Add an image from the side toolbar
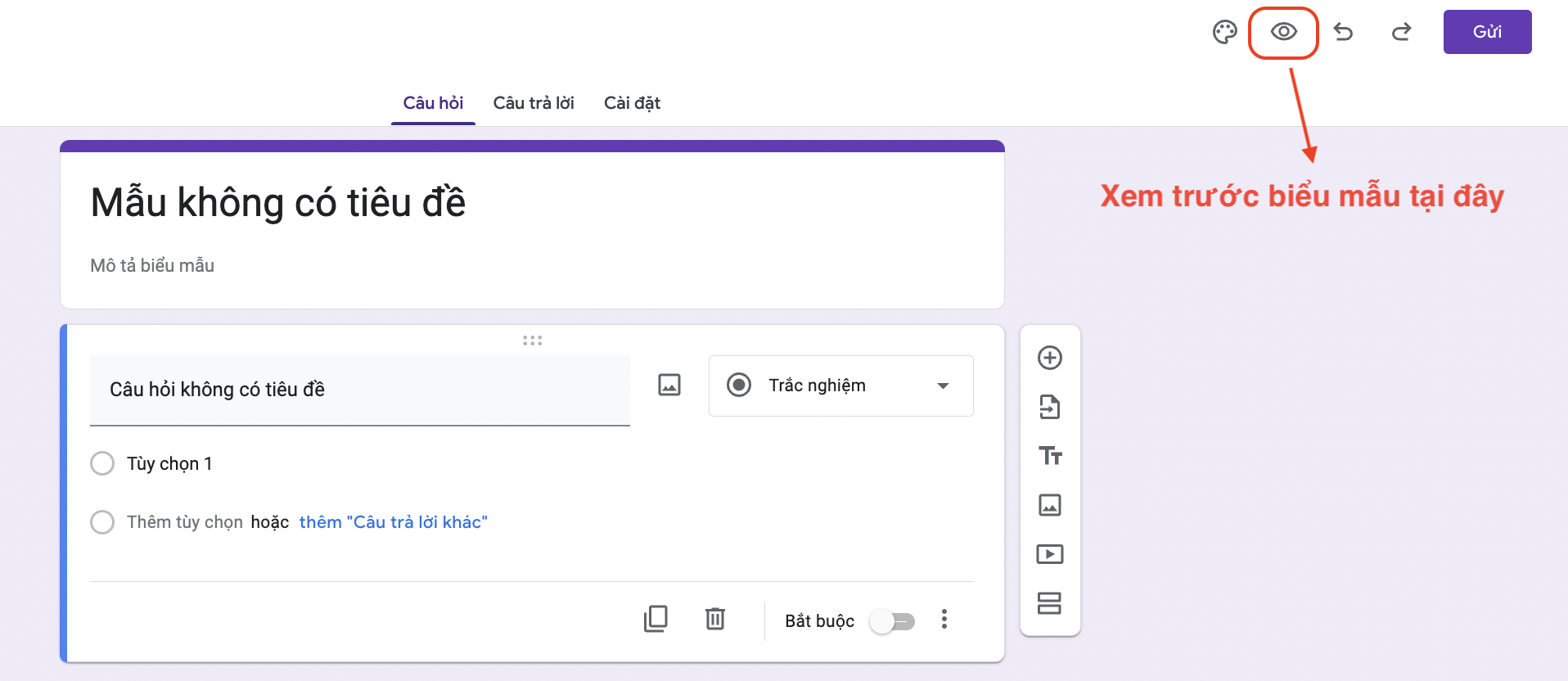The image size is (1568, 681). (1050, 505)
